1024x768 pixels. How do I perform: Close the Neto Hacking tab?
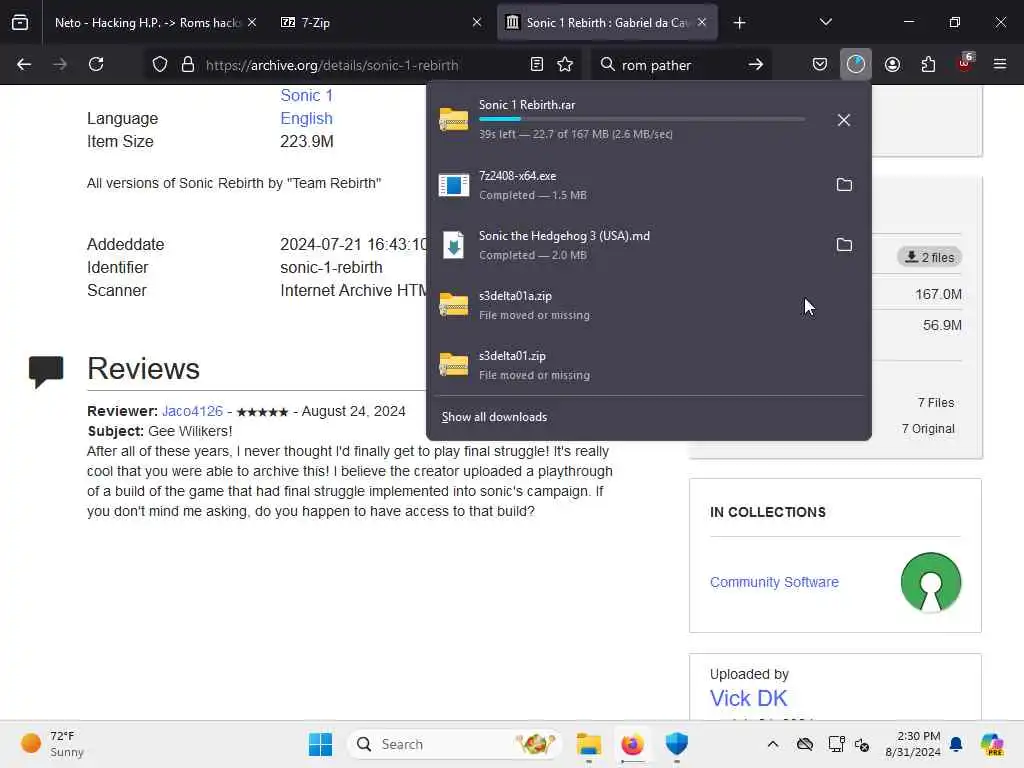252,23
